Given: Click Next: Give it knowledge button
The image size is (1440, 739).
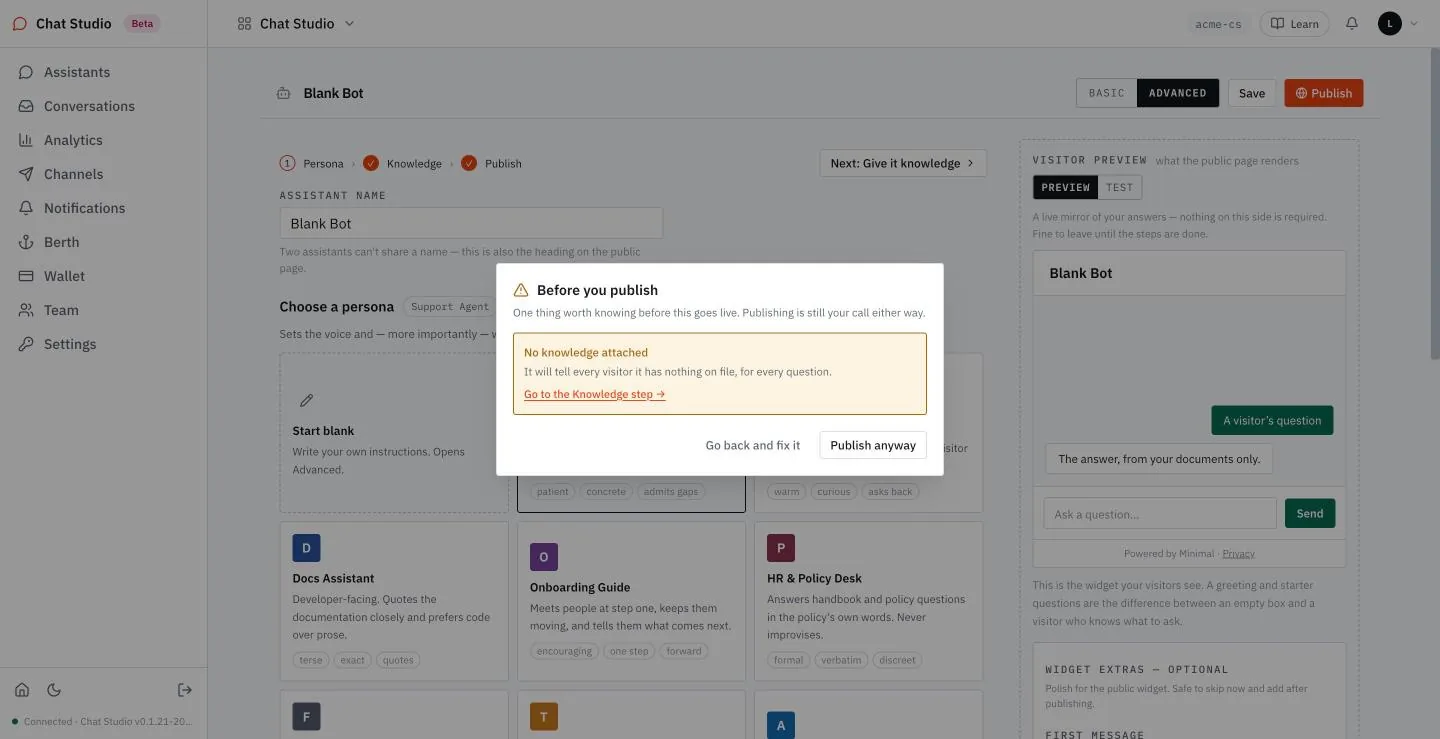Looking at the screenshot, I should (903, 163).
